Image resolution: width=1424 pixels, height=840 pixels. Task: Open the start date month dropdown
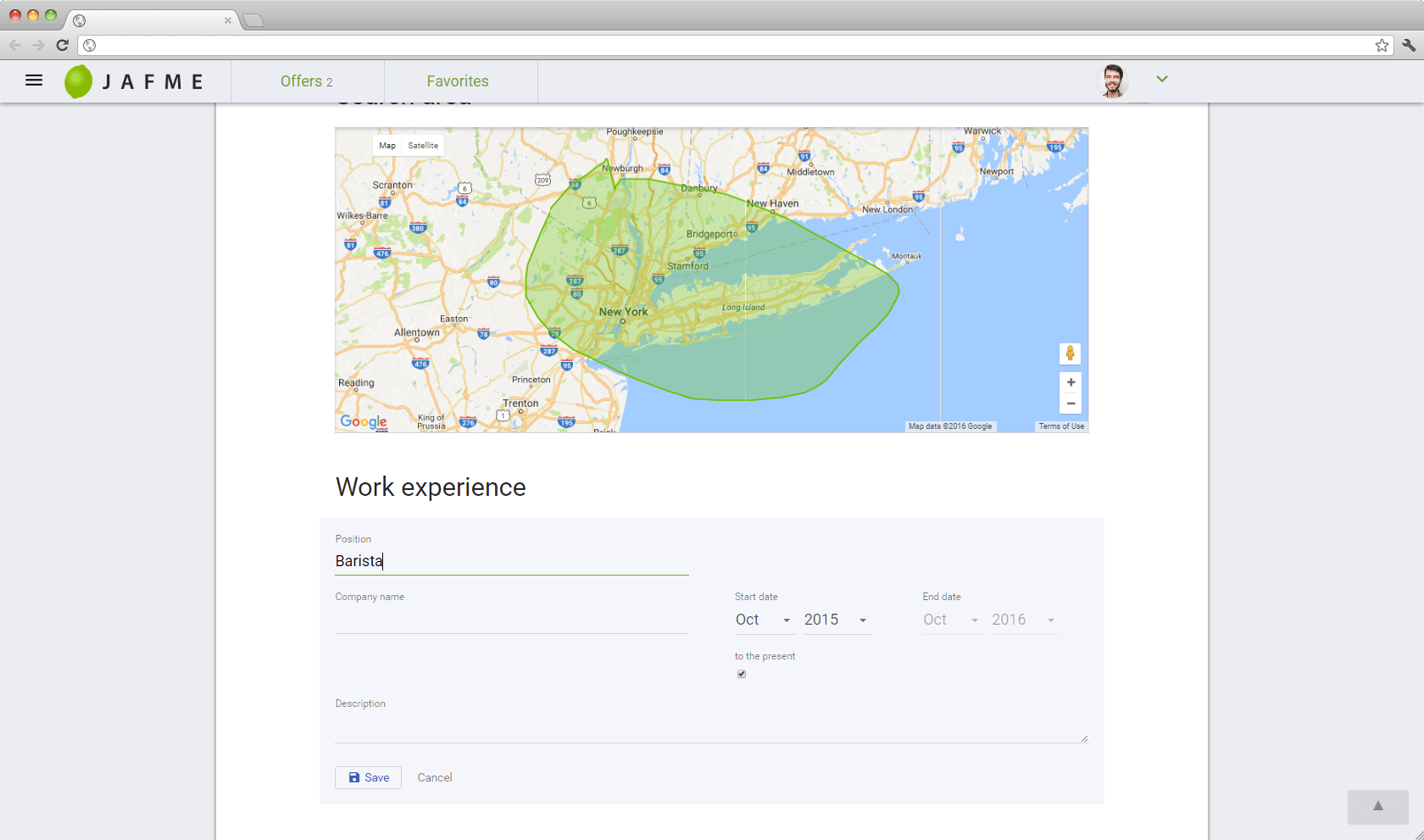[763, 620]
